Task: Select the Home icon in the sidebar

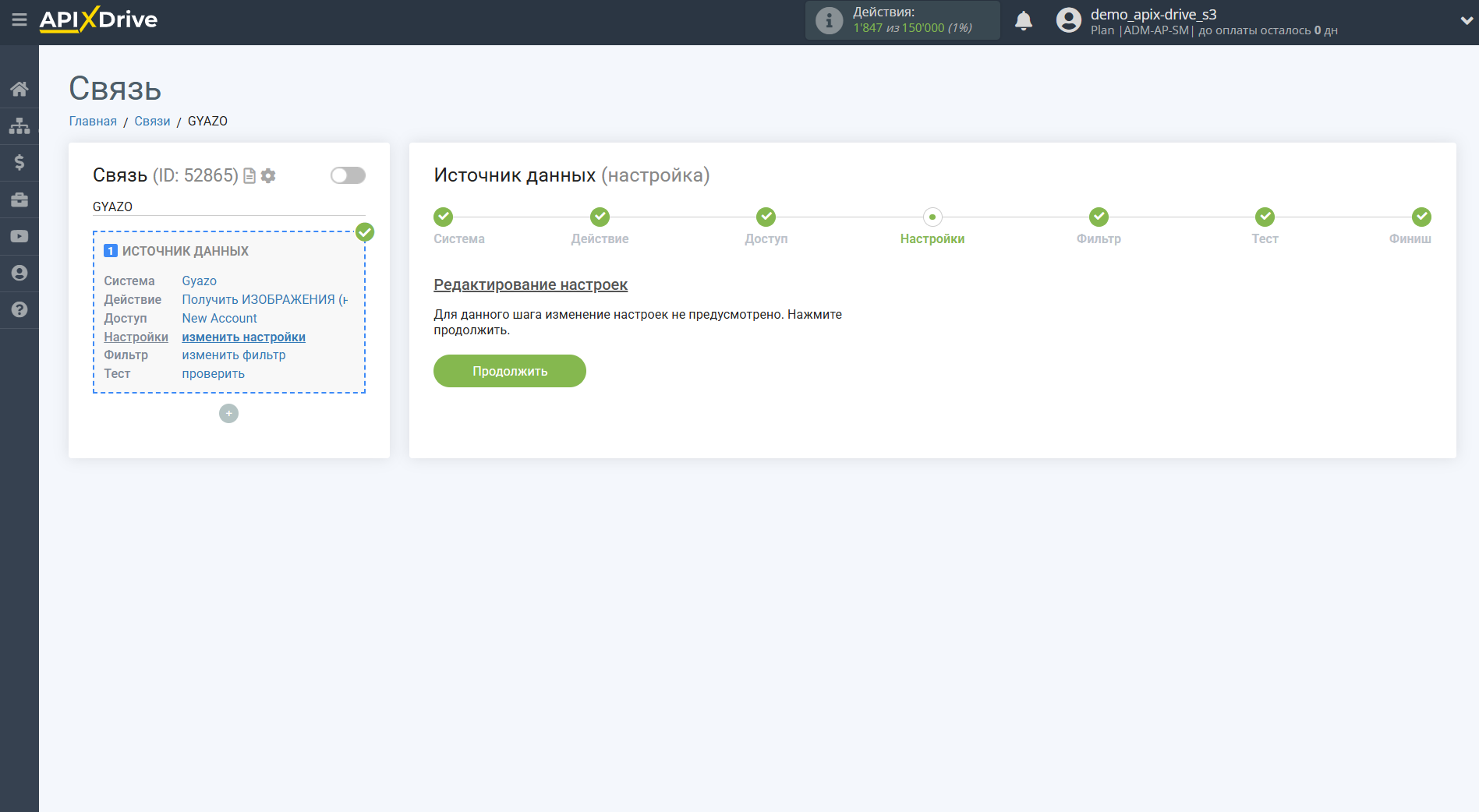Action: pos(19,88)
